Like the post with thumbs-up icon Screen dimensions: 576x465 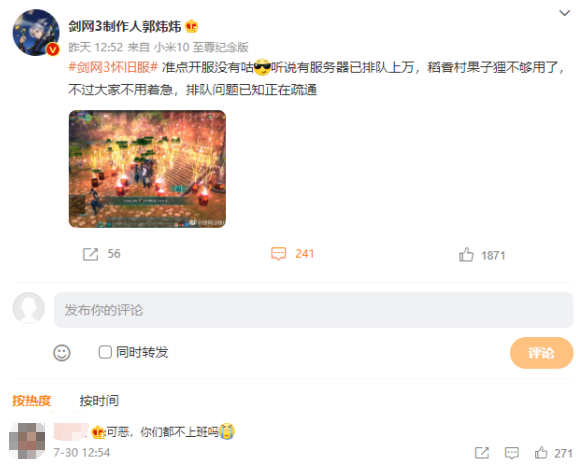coord(466,255)
